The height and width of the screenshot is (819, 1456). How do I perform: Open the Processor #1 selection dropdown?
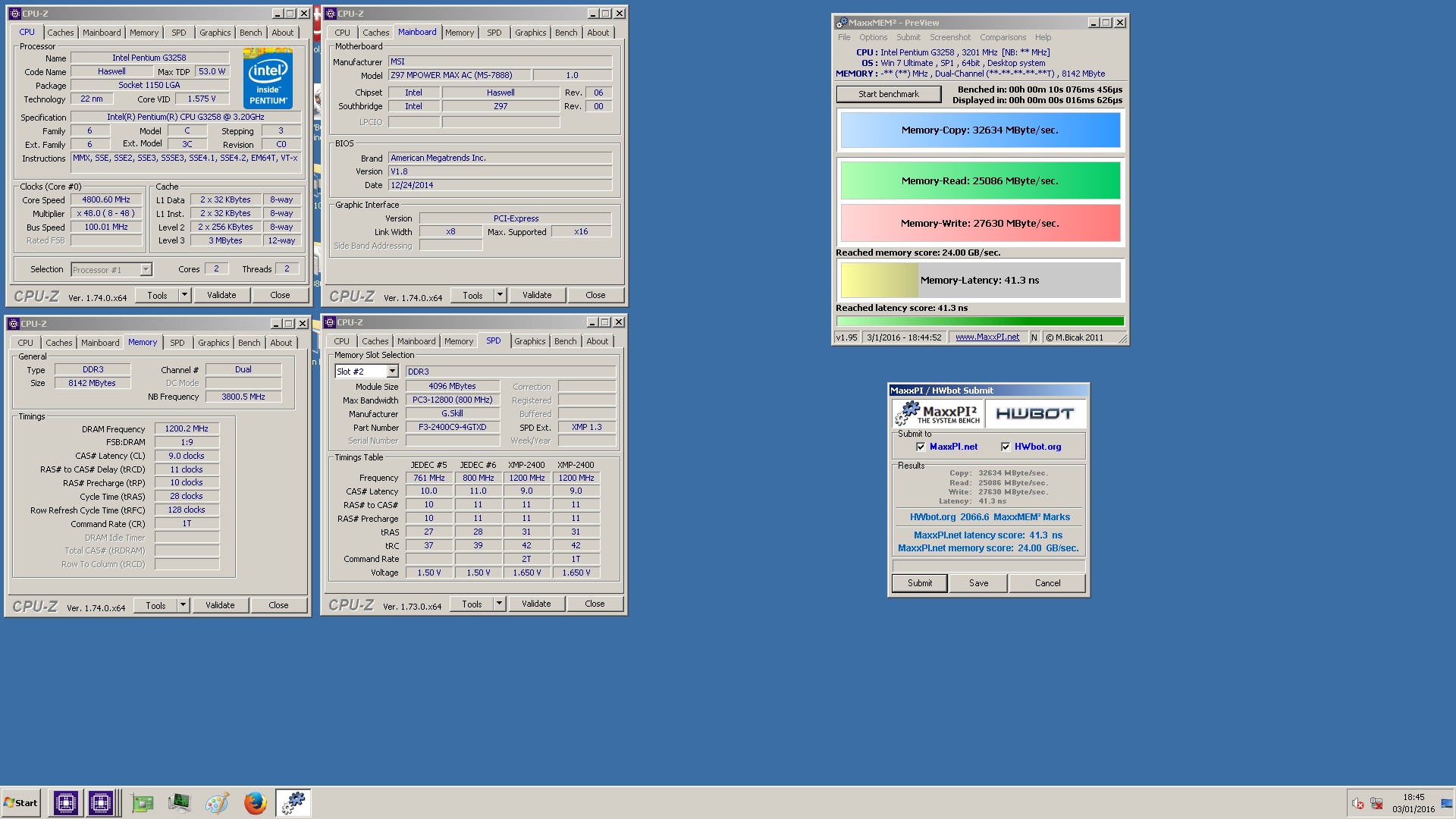(x=146, y=270)
